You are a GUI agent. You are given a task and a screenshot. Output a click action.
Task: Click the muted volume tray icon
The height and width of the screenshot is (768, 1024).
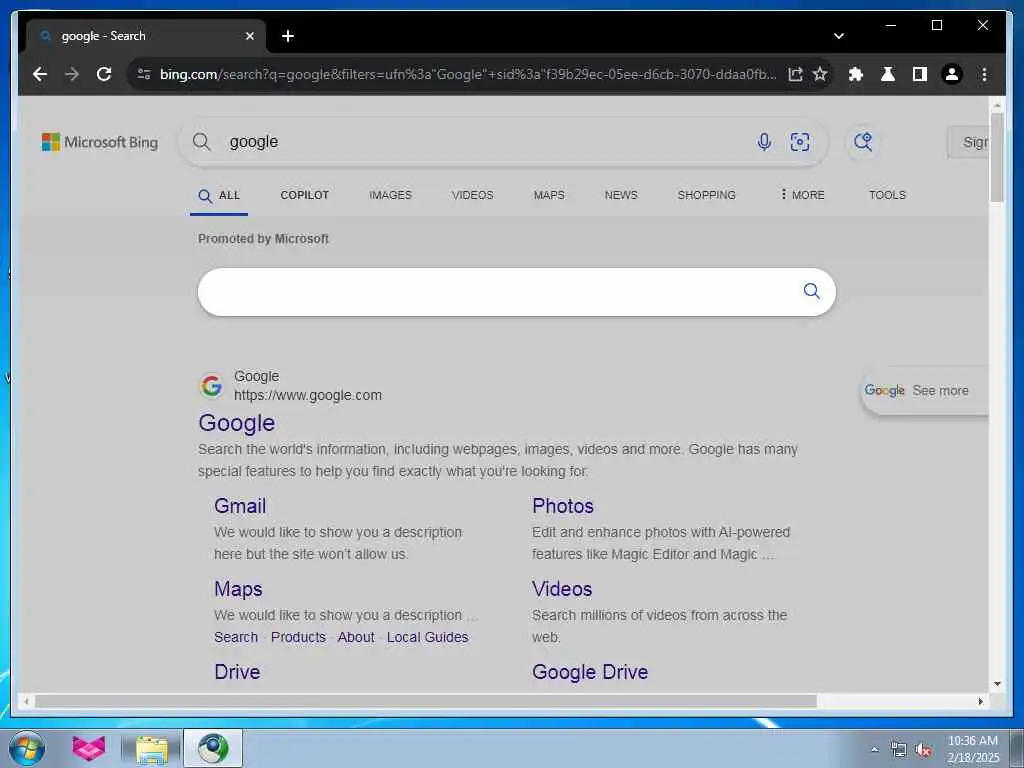[x=923, y=750]
